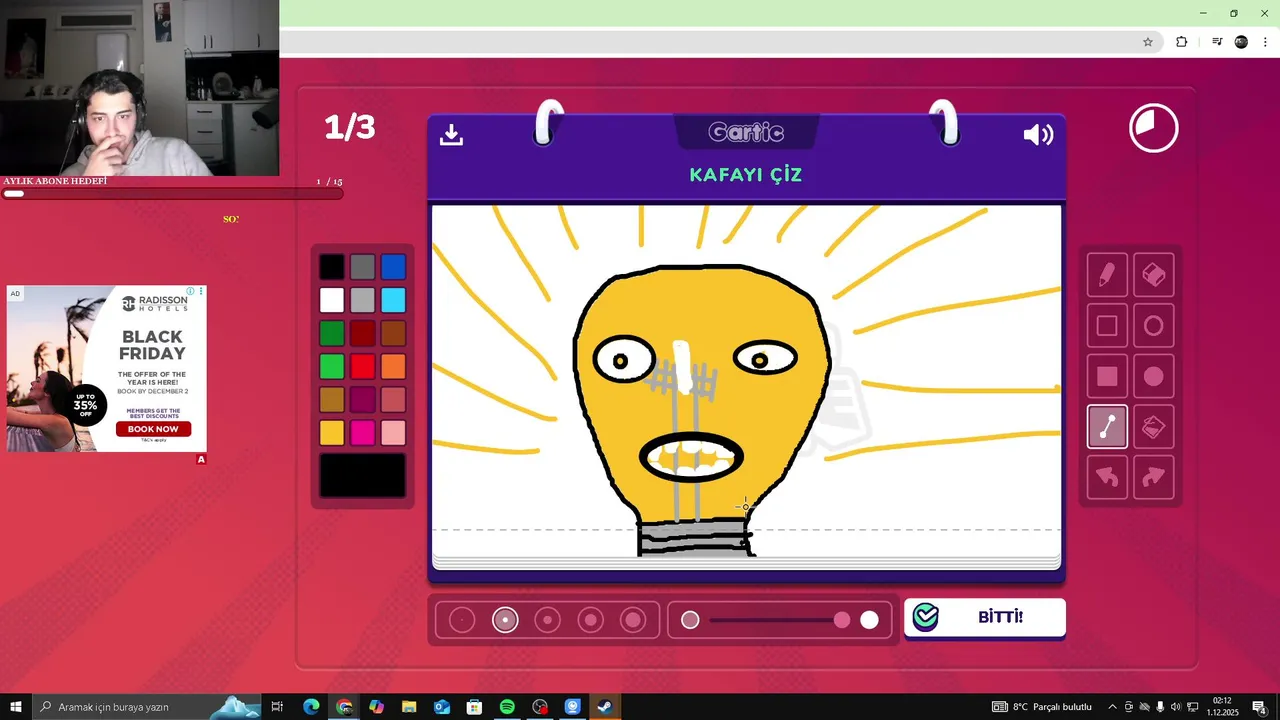1280x720 pixels.
Task: Click the taskbar clock showing 02:12
Action: point(1221,707)
